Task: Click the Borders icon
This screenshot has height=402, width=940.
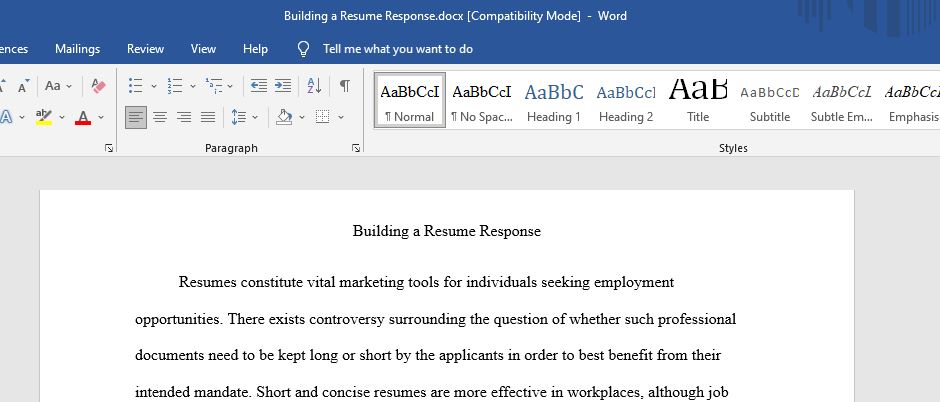Action: point(323,117)
